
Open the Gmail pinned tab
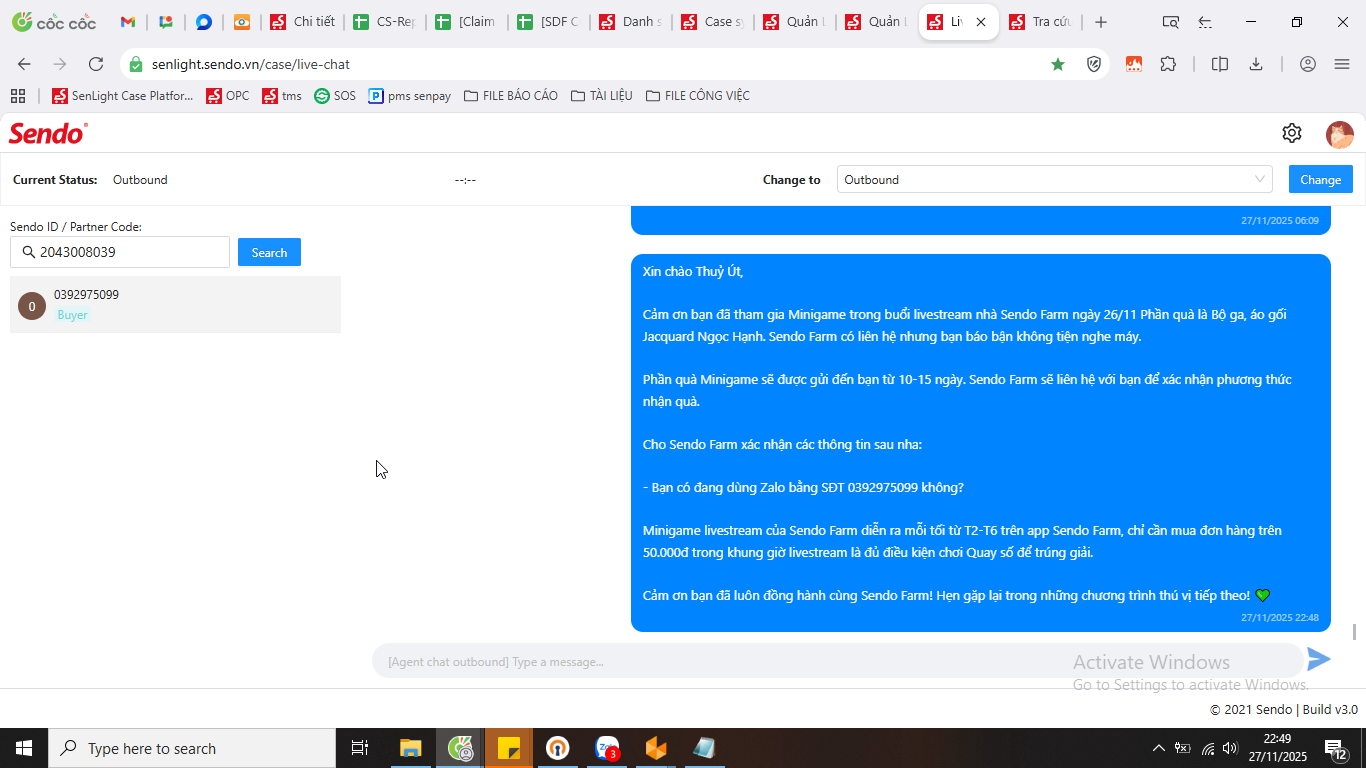(x=128, y=22)
